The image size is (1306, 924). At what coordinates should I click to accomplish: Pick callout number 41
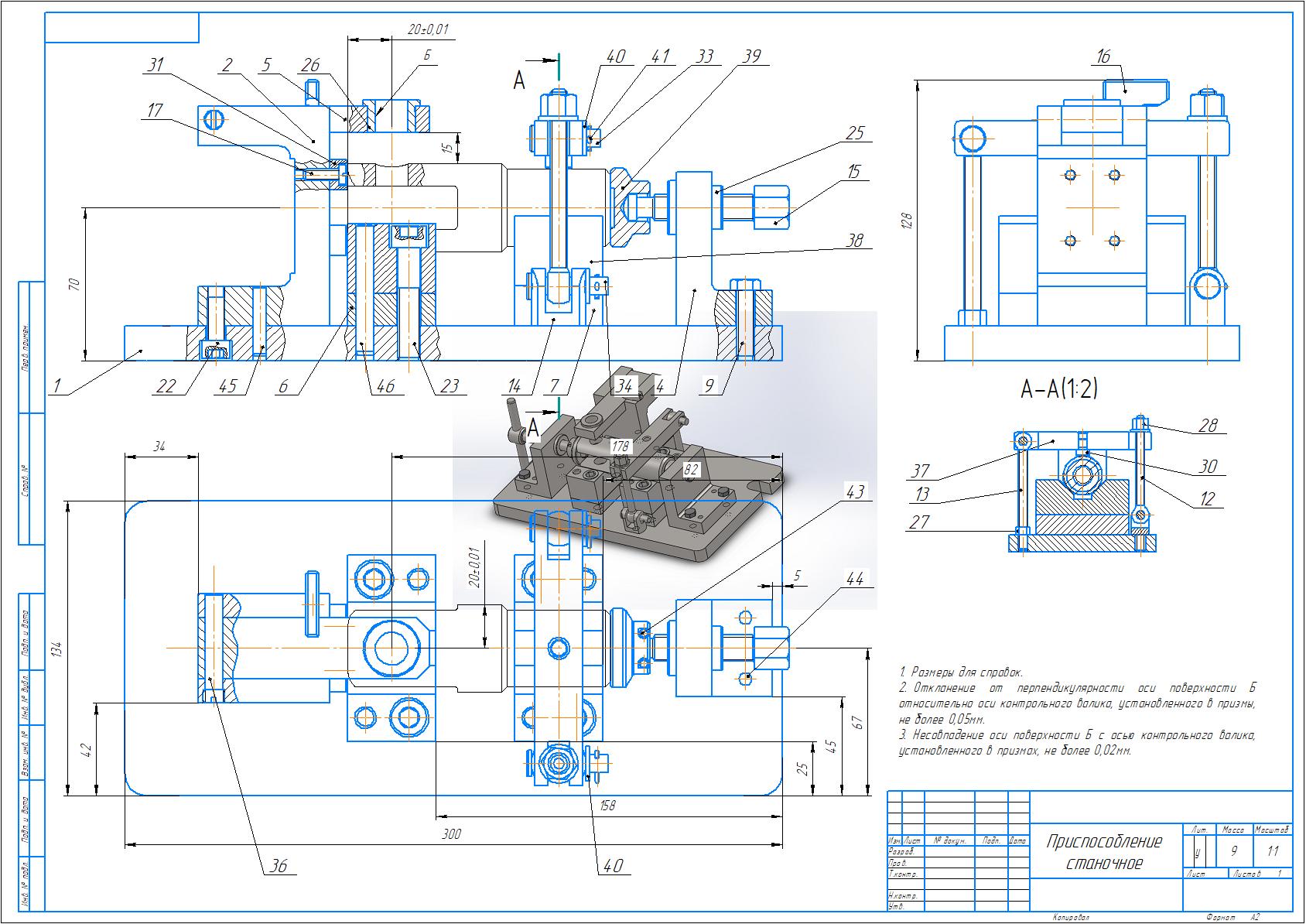(659, 56)
